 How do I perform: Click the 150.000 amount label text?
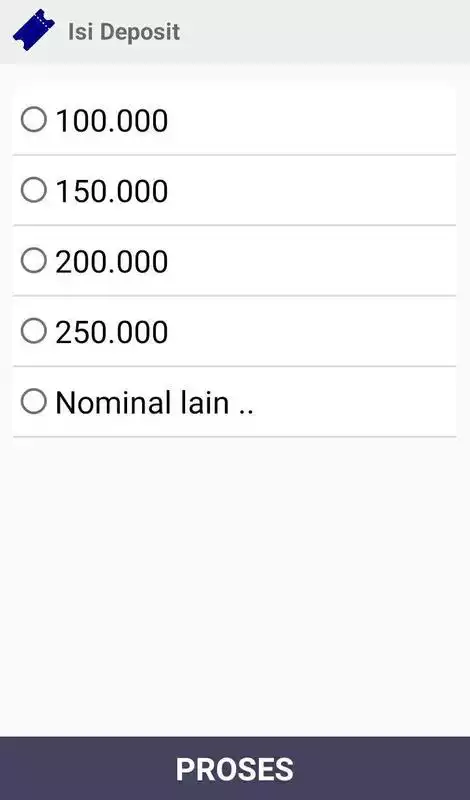coord(112,191)
